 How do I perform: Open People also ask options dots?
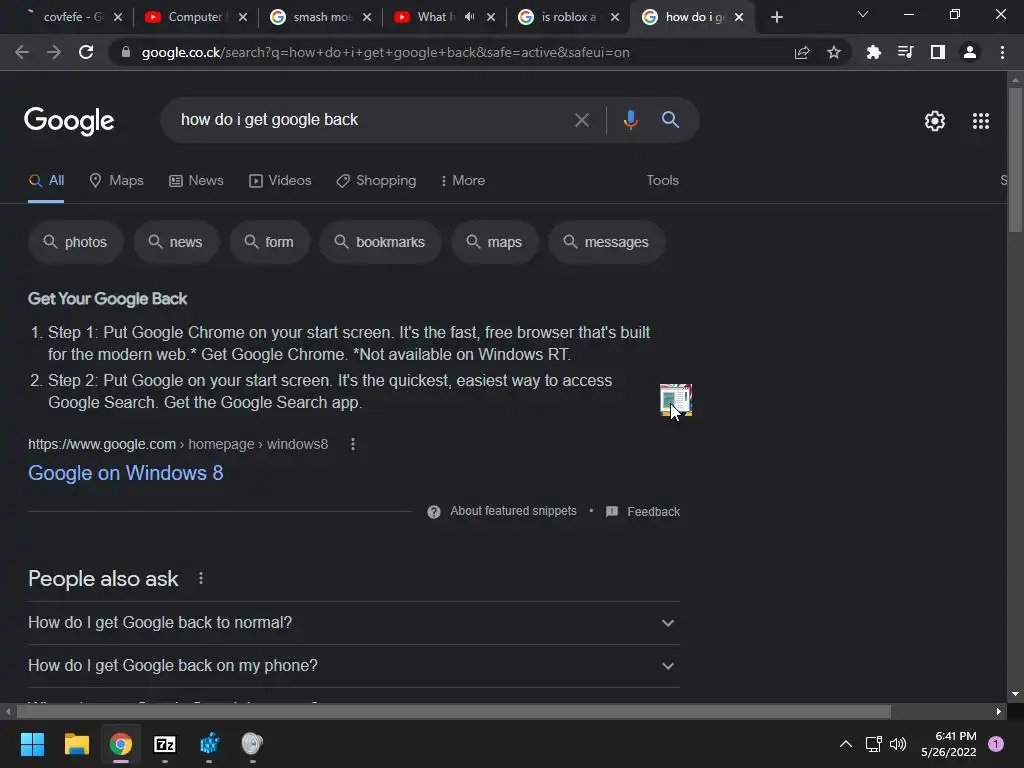tap(200, 578)
